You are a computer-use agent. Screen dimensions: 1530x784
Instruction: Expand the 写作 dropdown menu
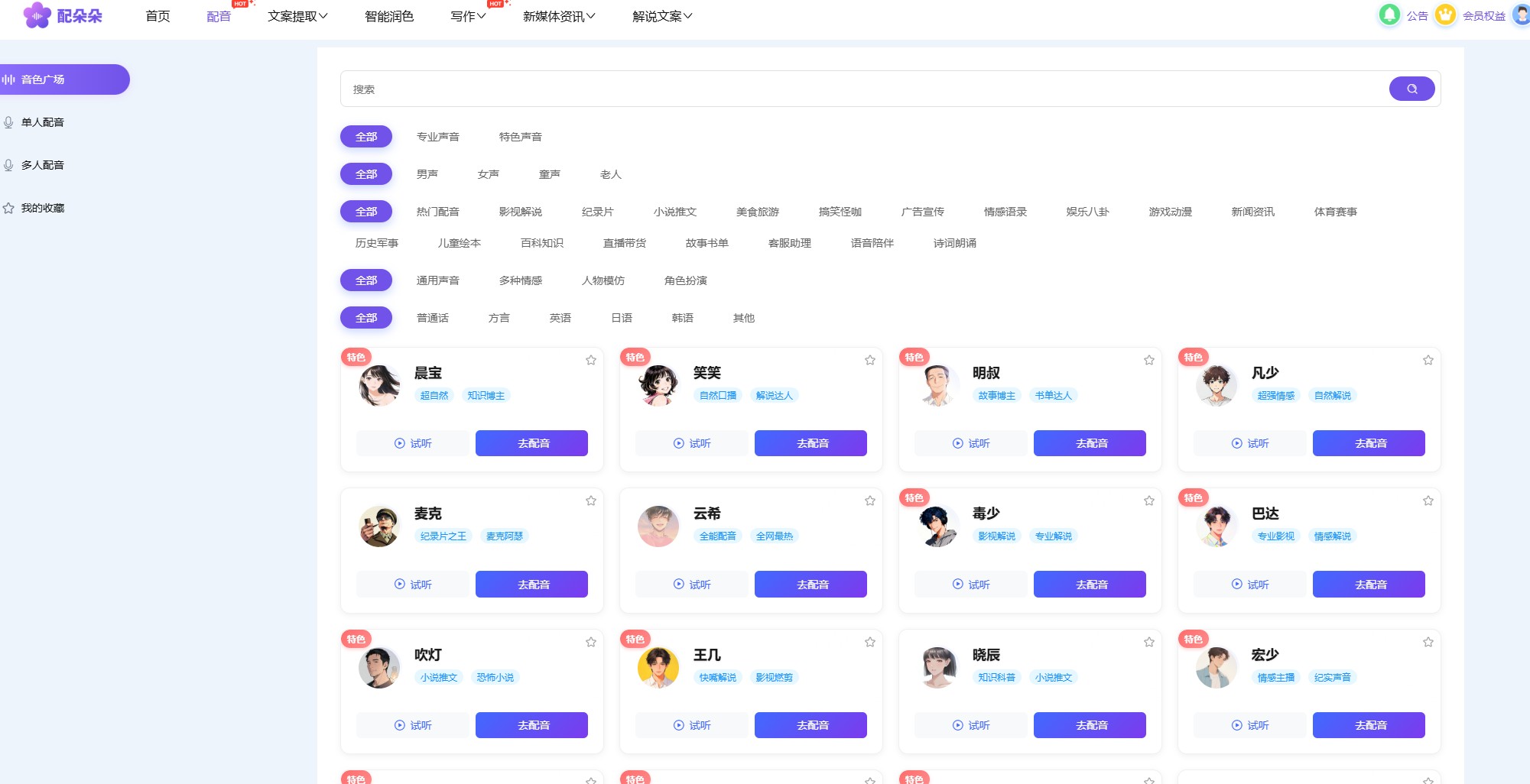(468, 16)
